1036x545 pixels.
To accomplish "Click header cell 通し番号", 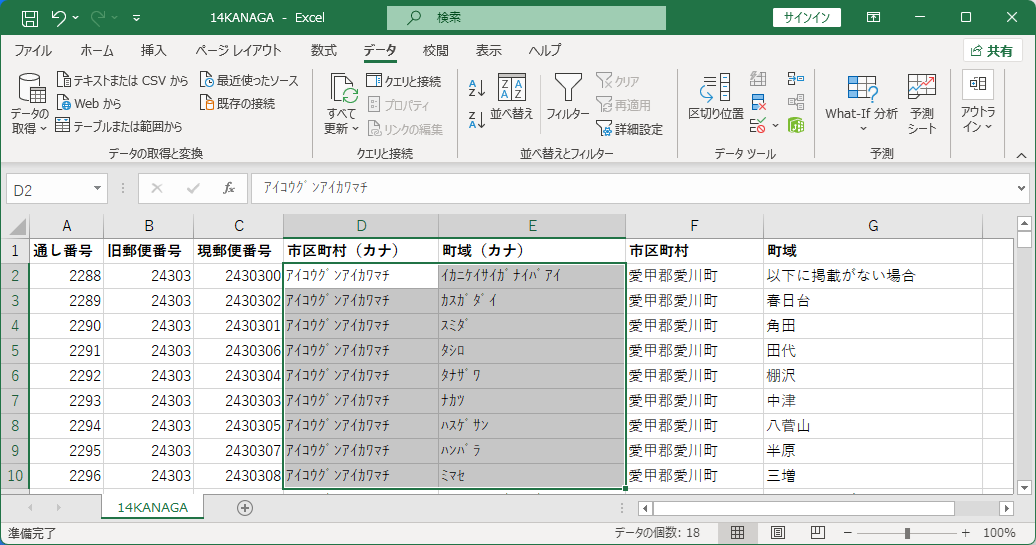I will point(66,251).
